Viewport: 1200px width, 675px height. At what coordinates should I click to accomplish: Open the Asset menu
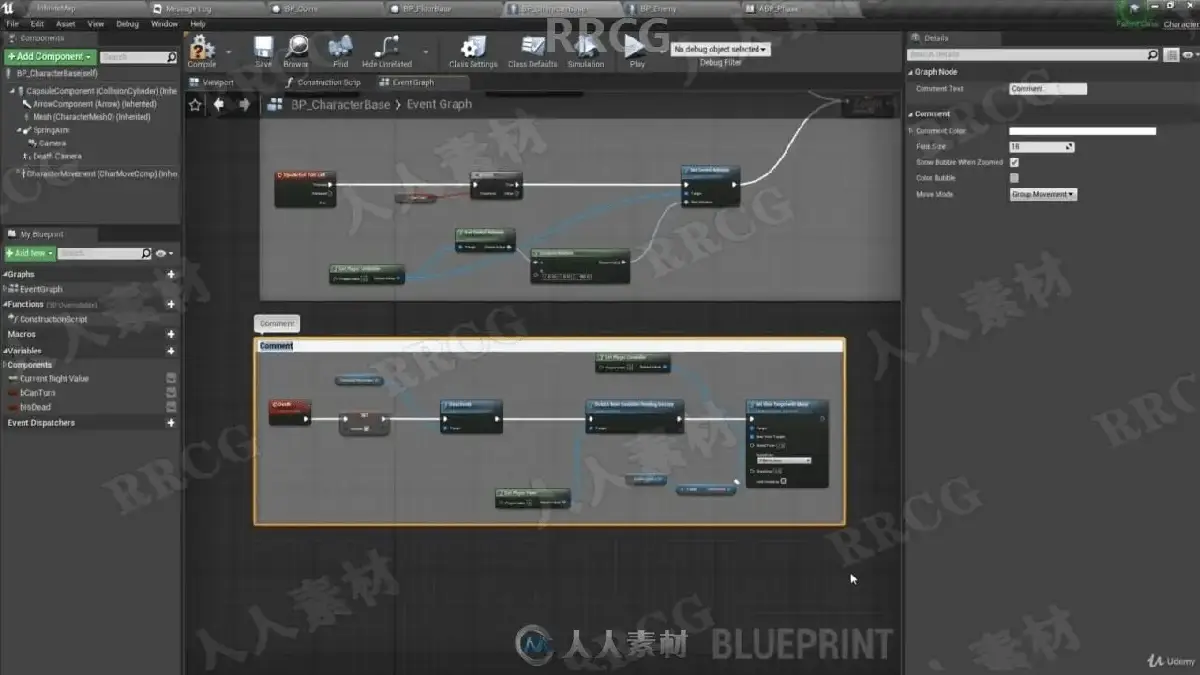[x=65, y=23]
